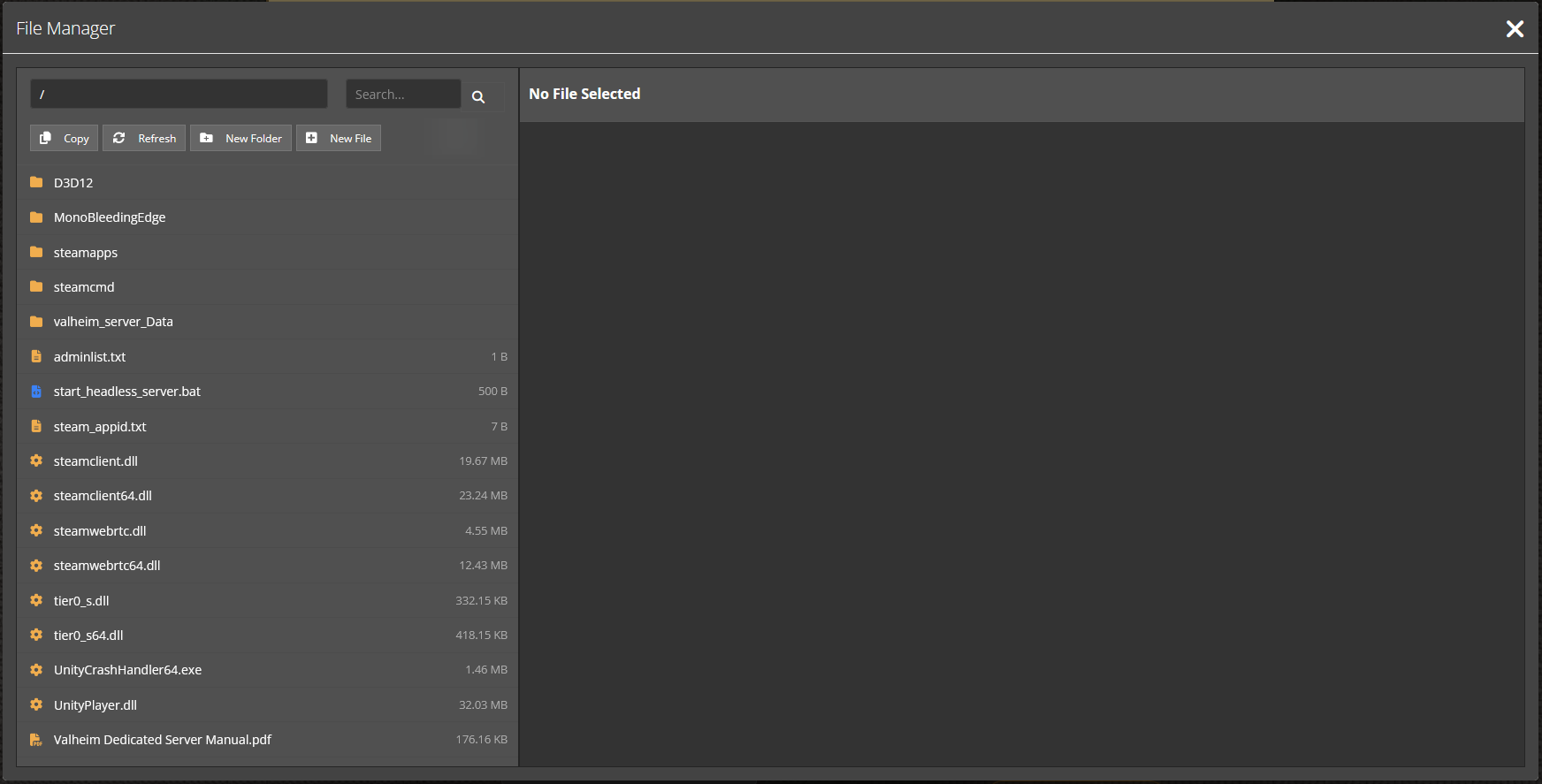Refresh the file list
The height and width of the screenshot is (784, 1542).
tap(144, 138)
